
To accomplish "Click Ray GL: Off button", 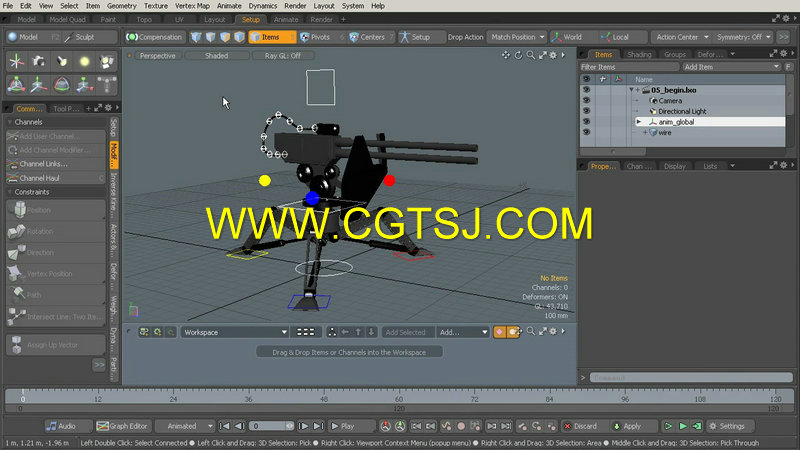I will pos(283,56).
